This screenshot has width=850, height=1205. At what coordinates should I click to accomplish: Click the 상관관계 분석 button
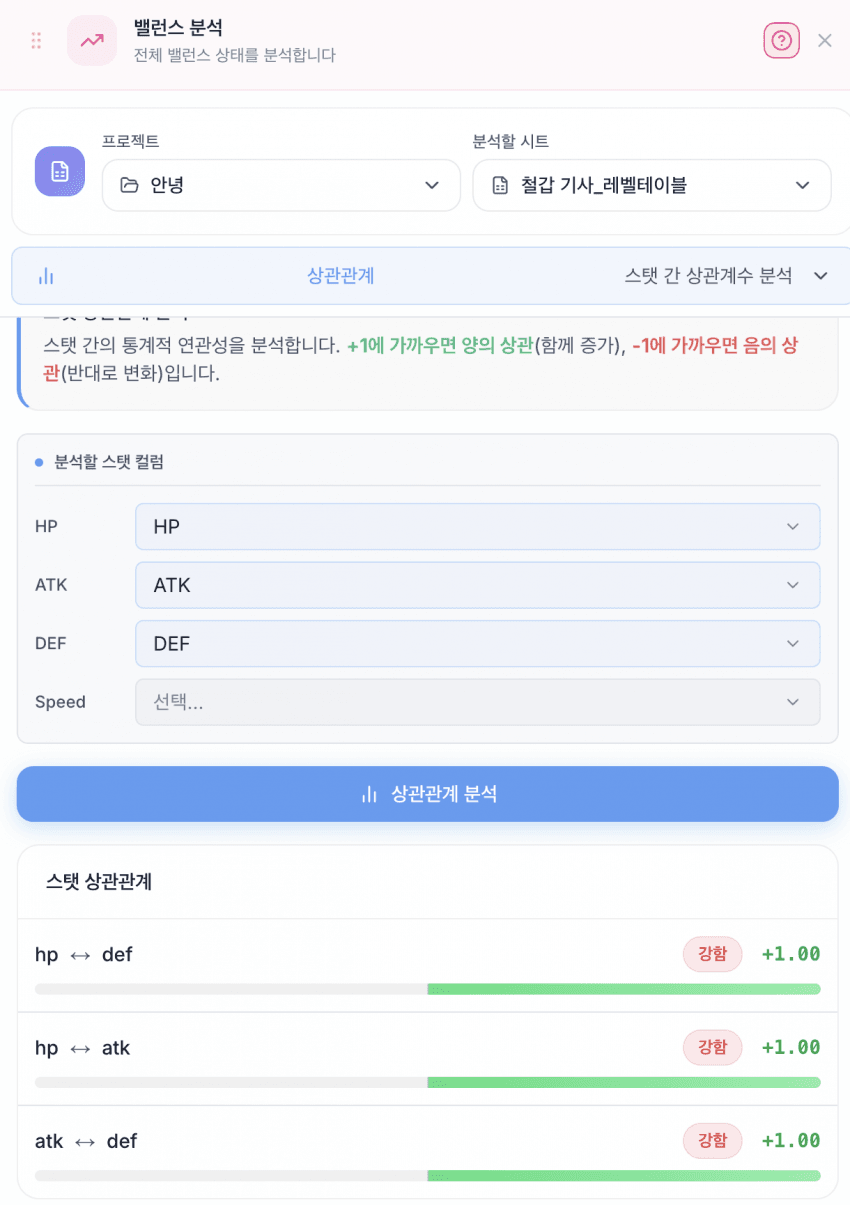coord(427,794)
